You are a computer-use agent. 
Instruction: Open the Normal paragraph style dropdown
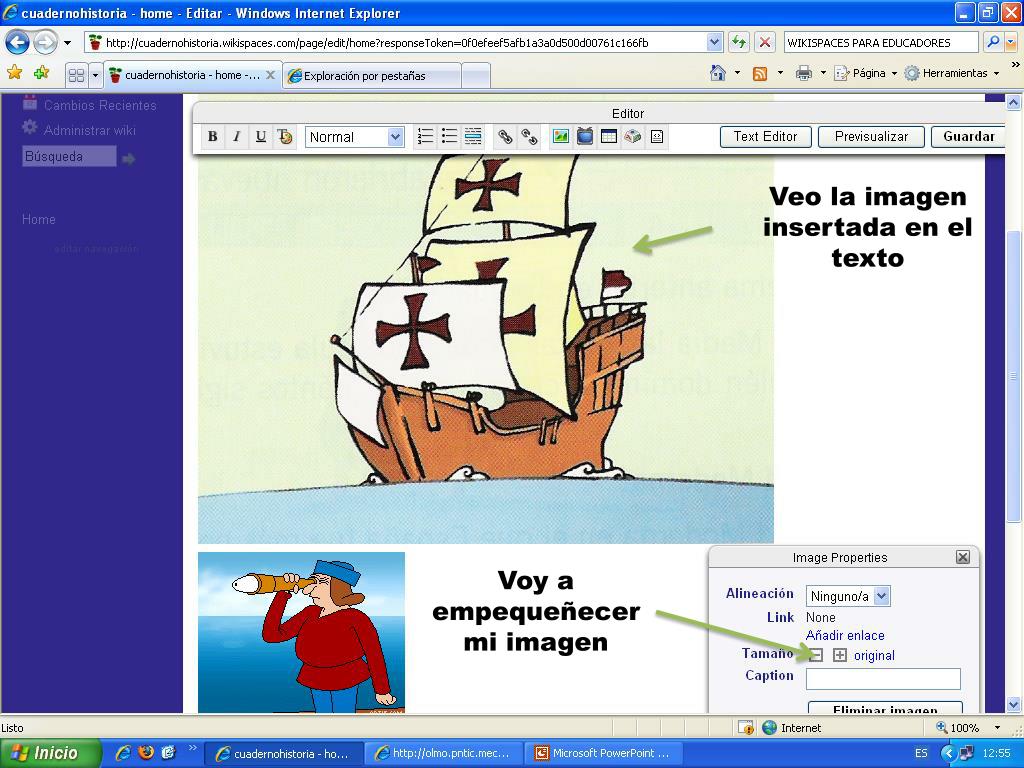[x=355, y=137]
